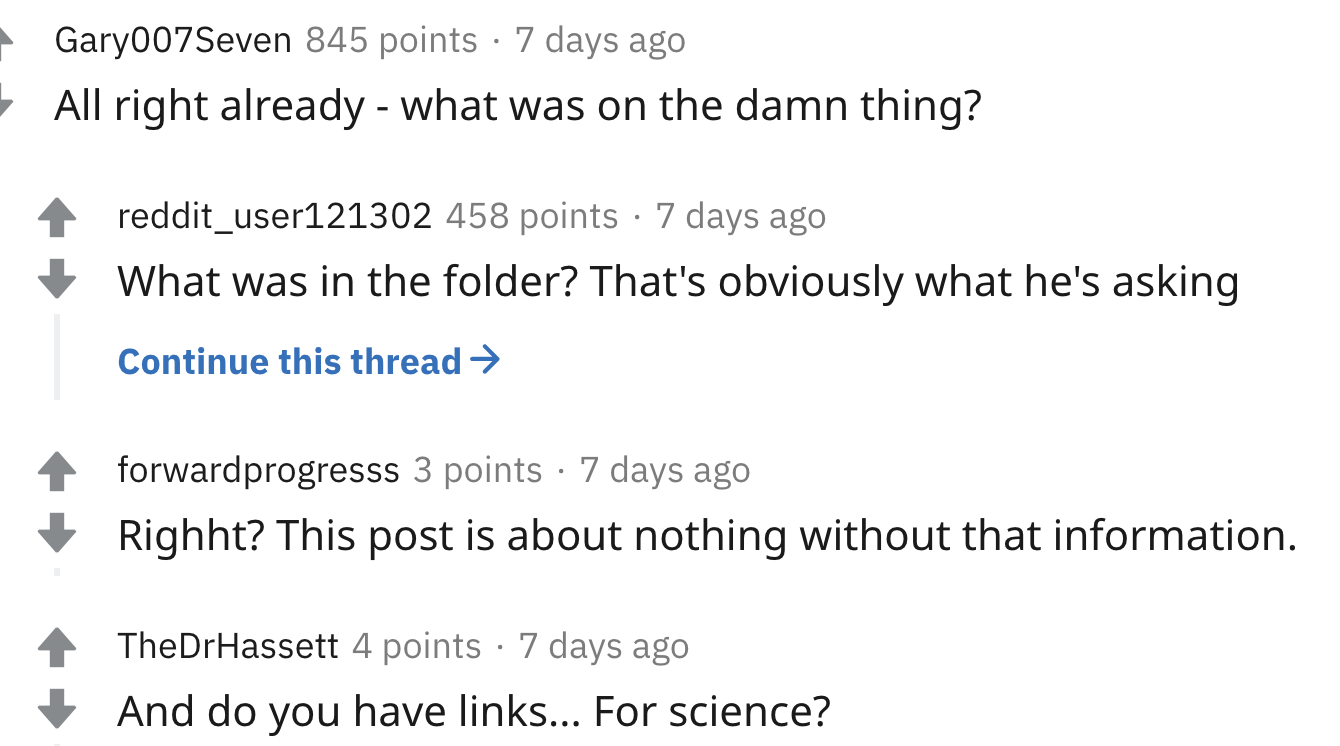
Task: Downvote Gary007Seven's comment
Action: pos(5,101)
